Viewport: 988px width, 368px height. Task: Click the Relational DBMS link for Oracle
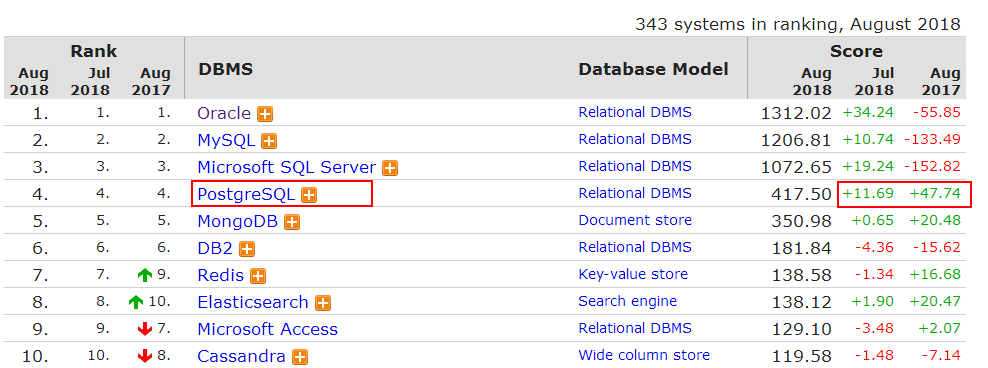pyautogui.click(x=635, y=113)
